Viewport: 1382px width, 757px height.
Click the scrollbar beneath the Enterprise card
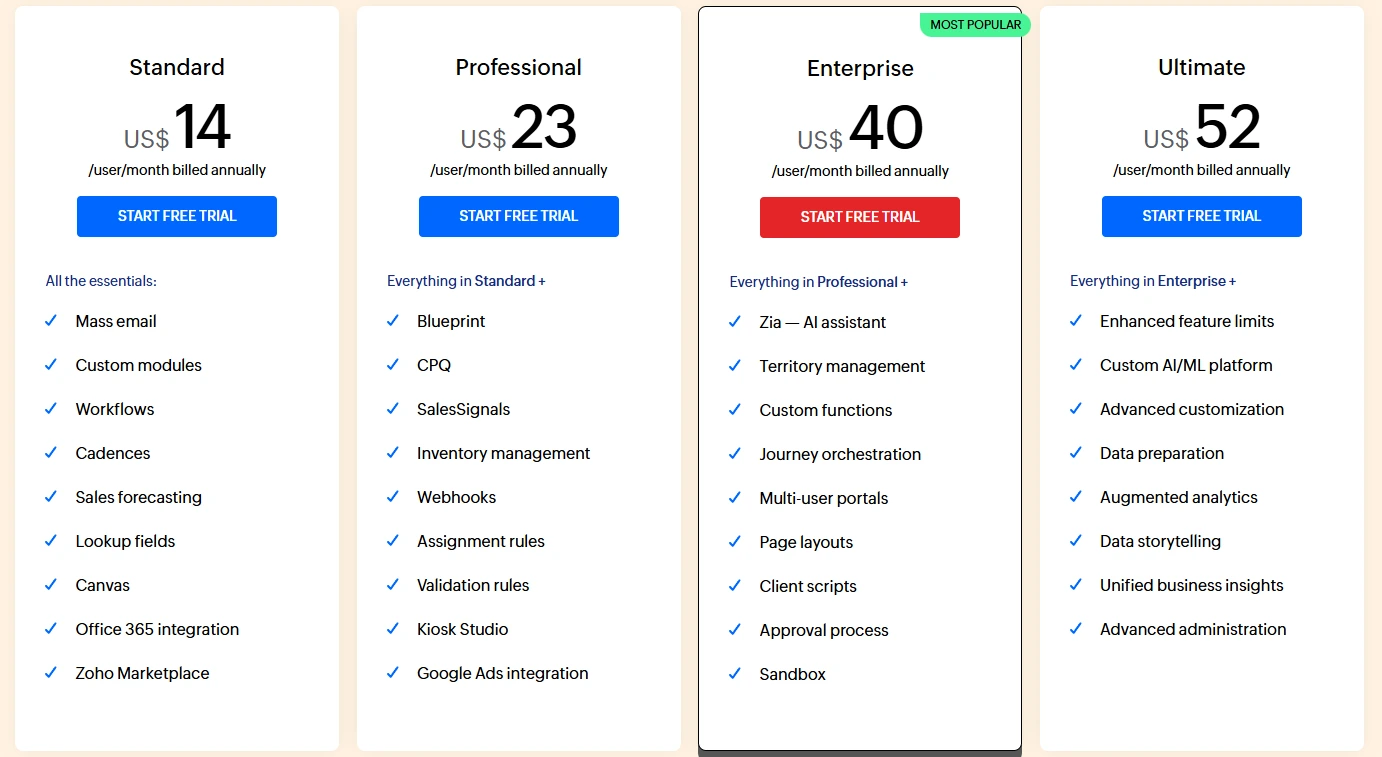tap(859, 752)
